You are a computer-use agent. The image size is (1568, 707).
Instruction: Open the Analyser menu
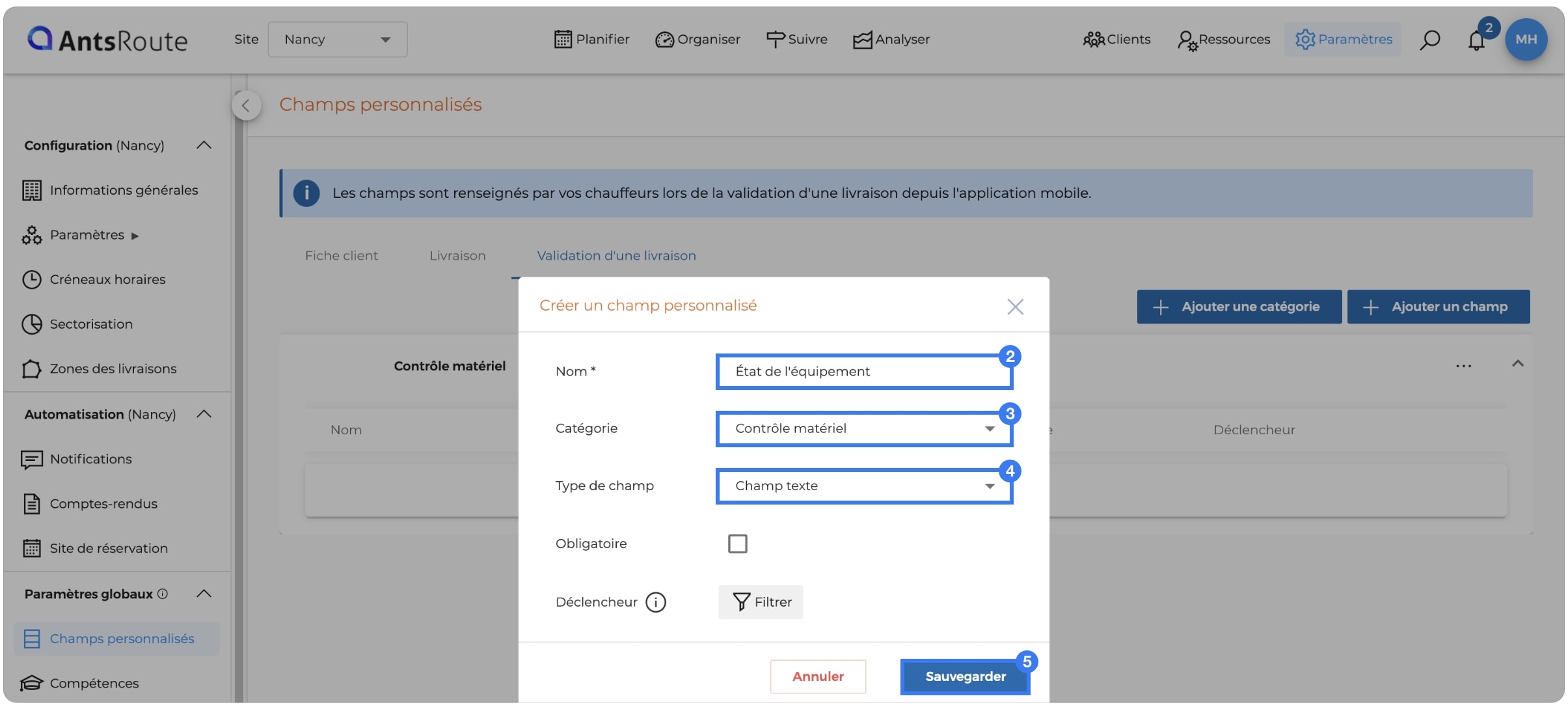[891, 39]
